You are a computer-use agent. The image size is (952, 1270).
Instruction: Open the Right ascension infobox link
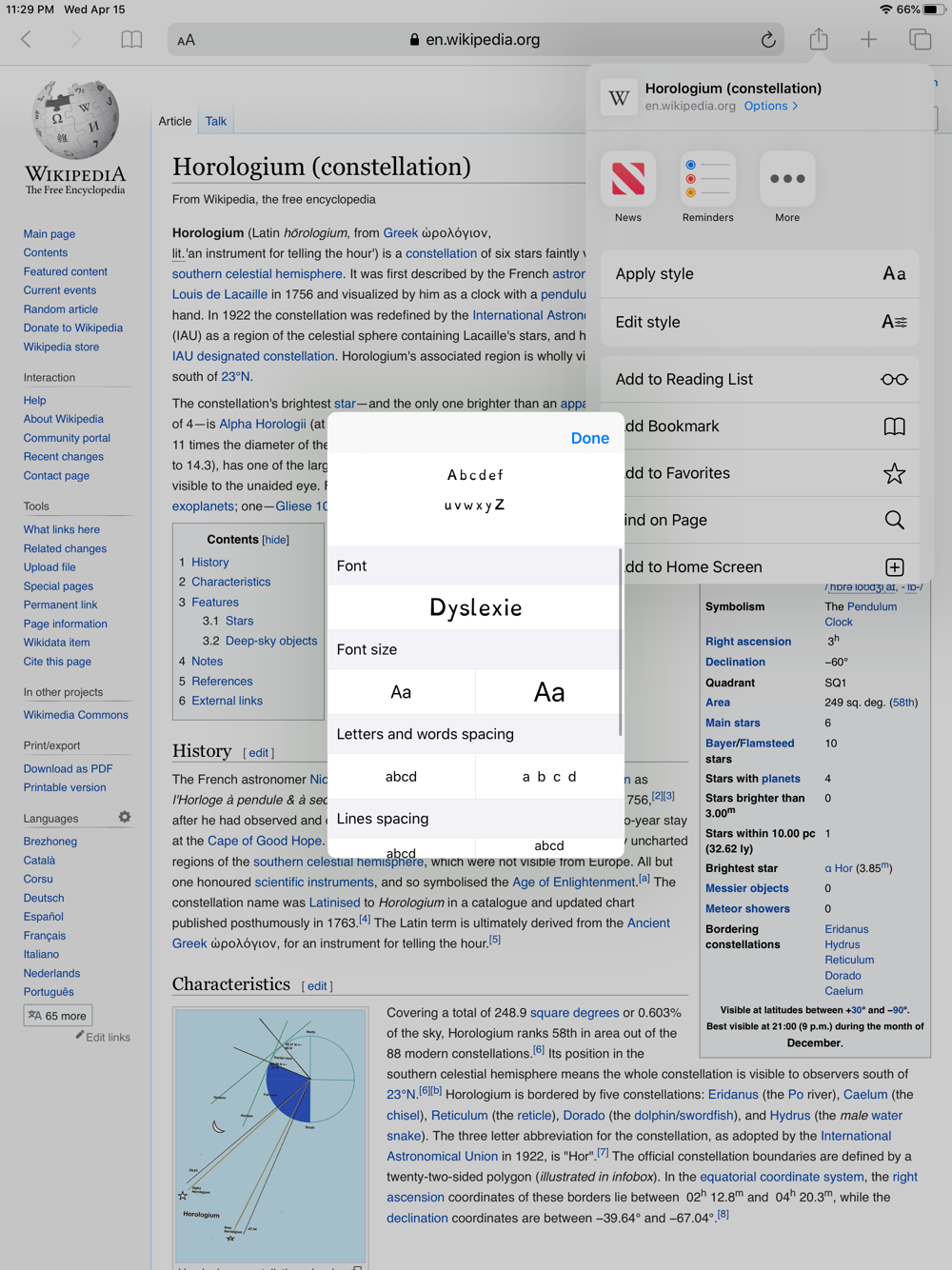[748, 642]
